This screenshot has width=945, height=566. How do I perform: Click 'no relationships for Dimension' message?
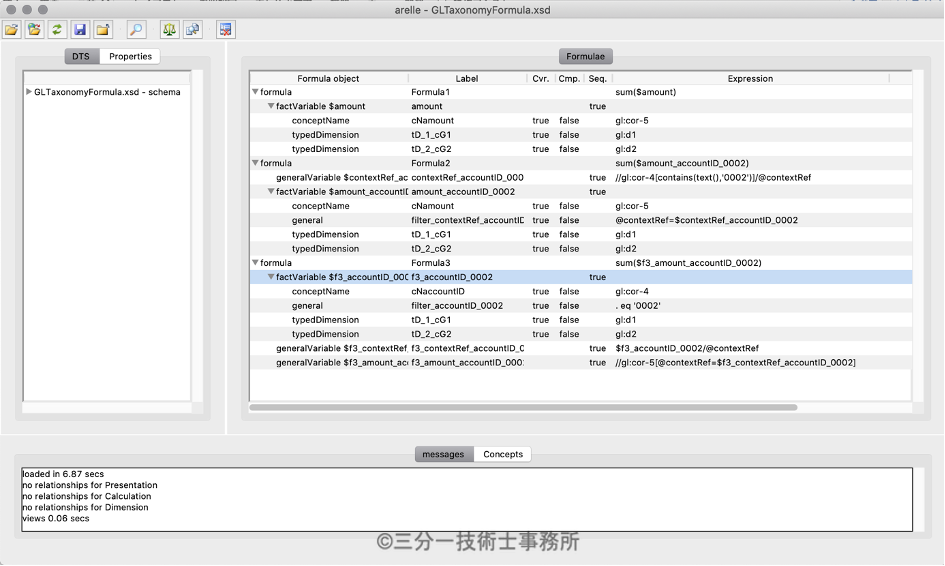(x=85, y=507)
